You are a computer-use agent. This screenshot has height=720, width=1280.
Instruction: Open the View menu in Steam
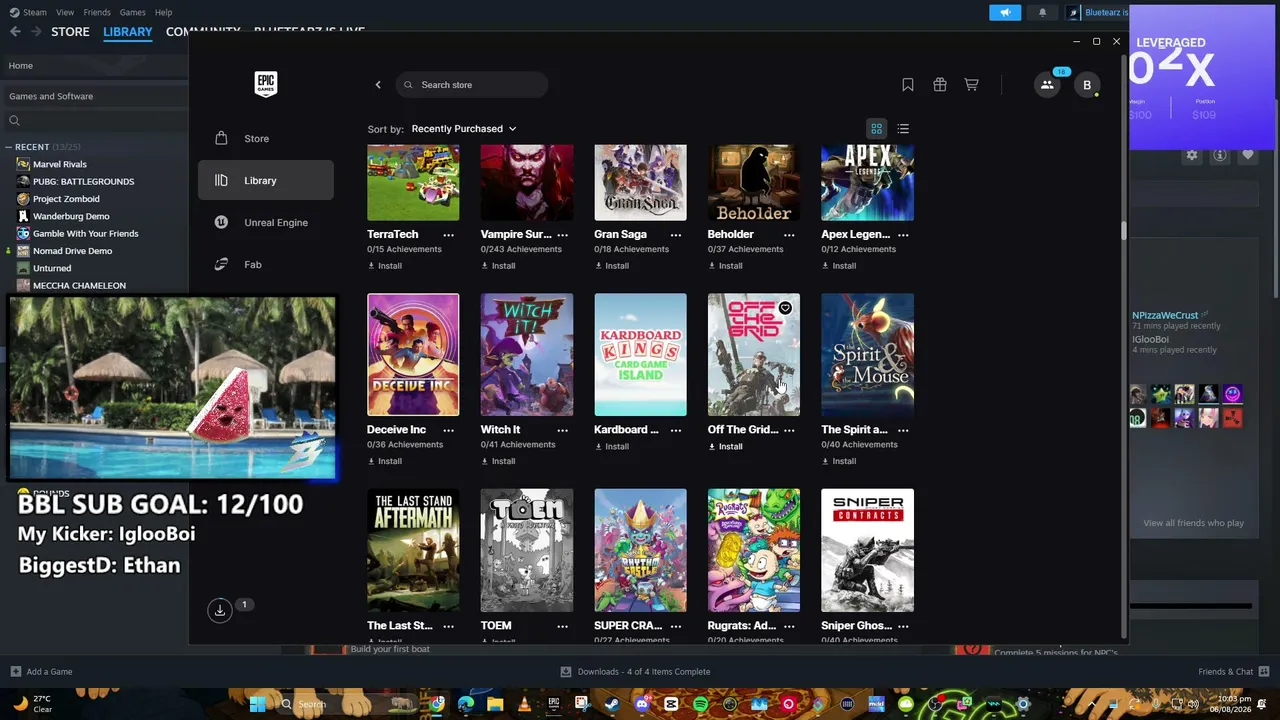(65, 12)
